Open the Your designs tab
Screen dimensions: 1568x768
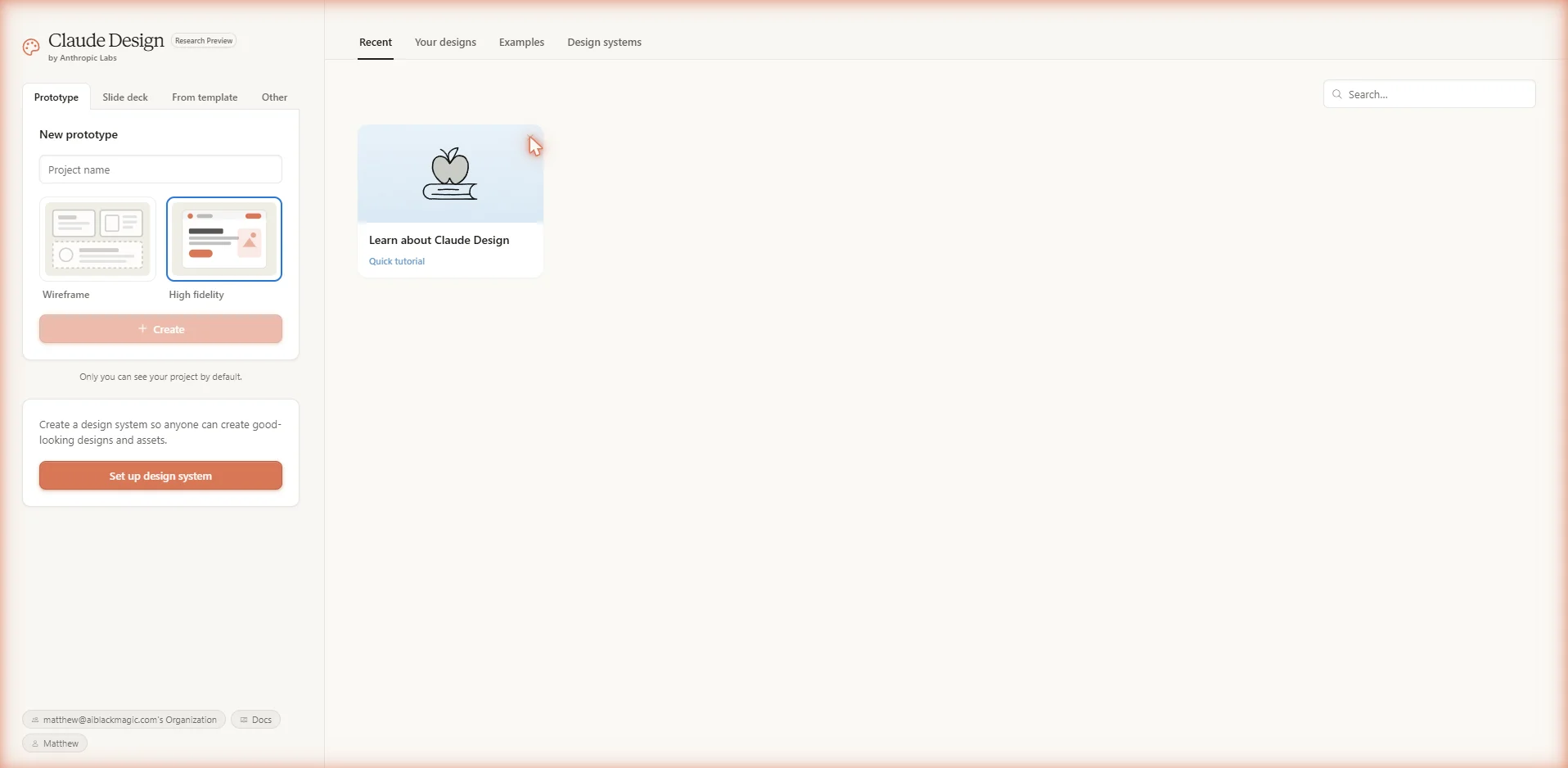(x=445, y=43)
